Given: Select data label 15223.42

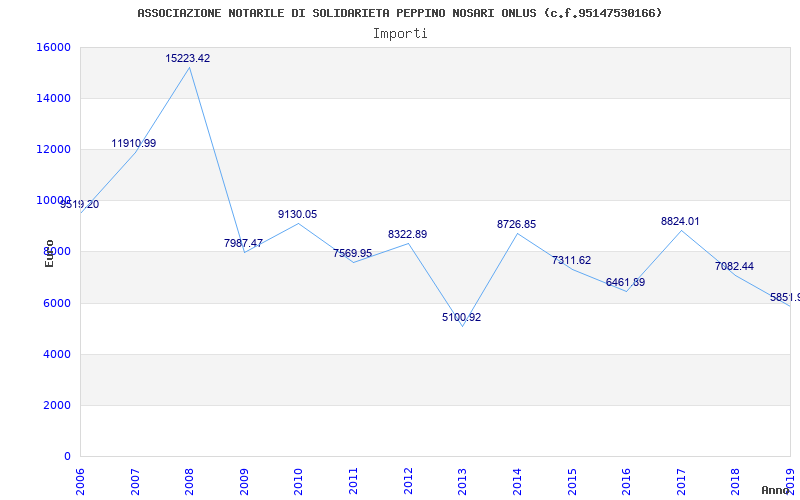Looking at the screenshot, I should pyautogui.click(x=188, y=58).
